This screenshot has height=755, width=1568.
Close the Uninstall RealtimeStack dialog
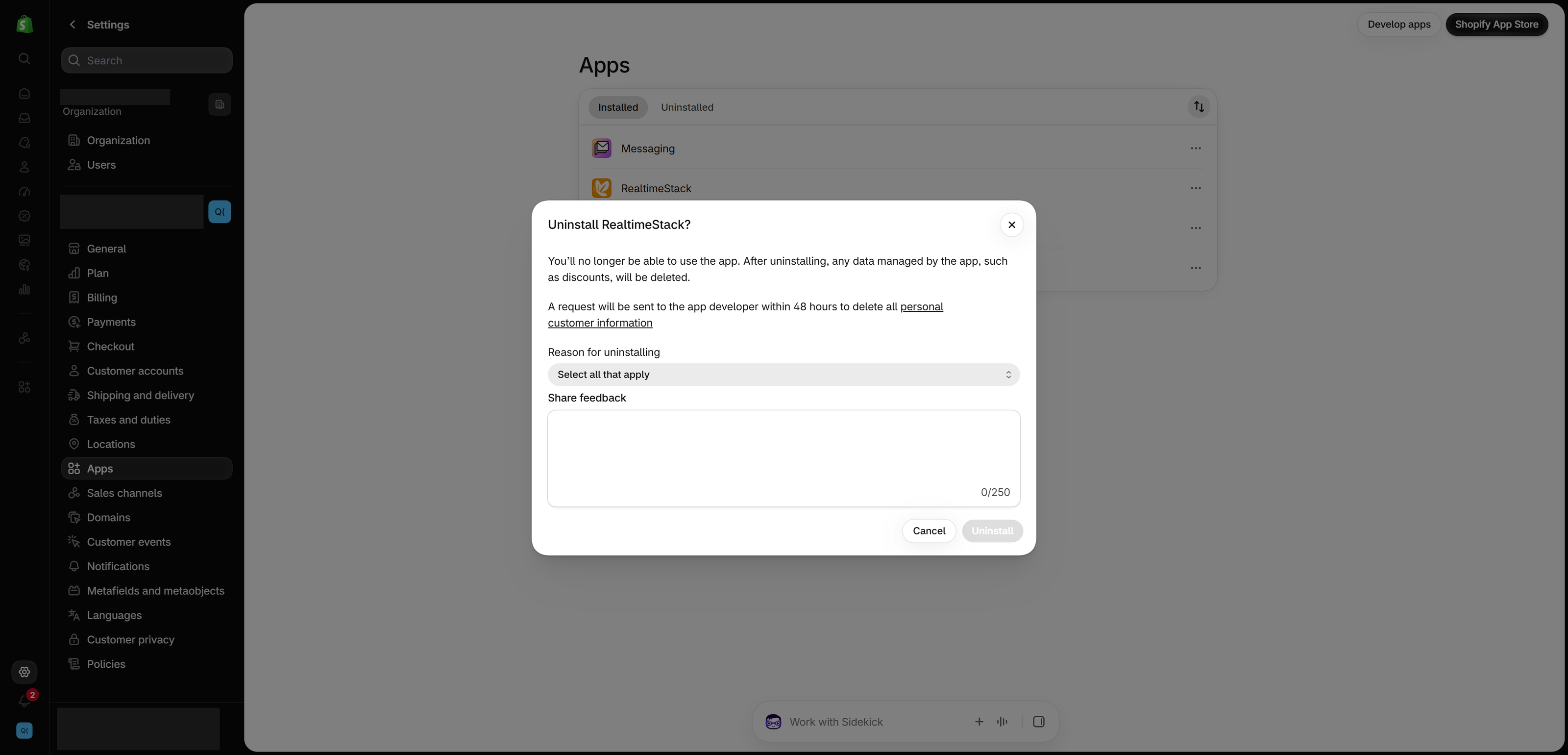(x=1011, y=225)
